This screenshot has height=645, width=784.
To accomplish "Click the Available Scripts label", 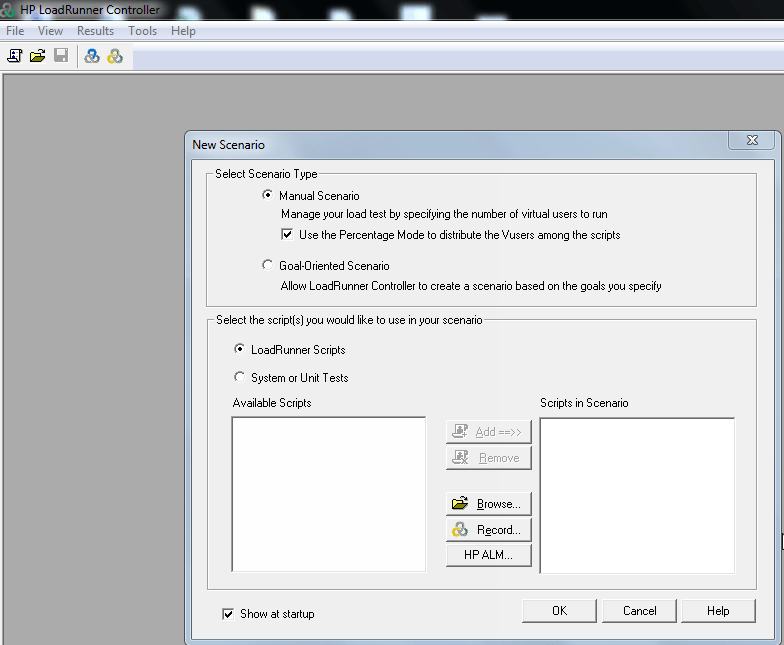I will point(272,403).
